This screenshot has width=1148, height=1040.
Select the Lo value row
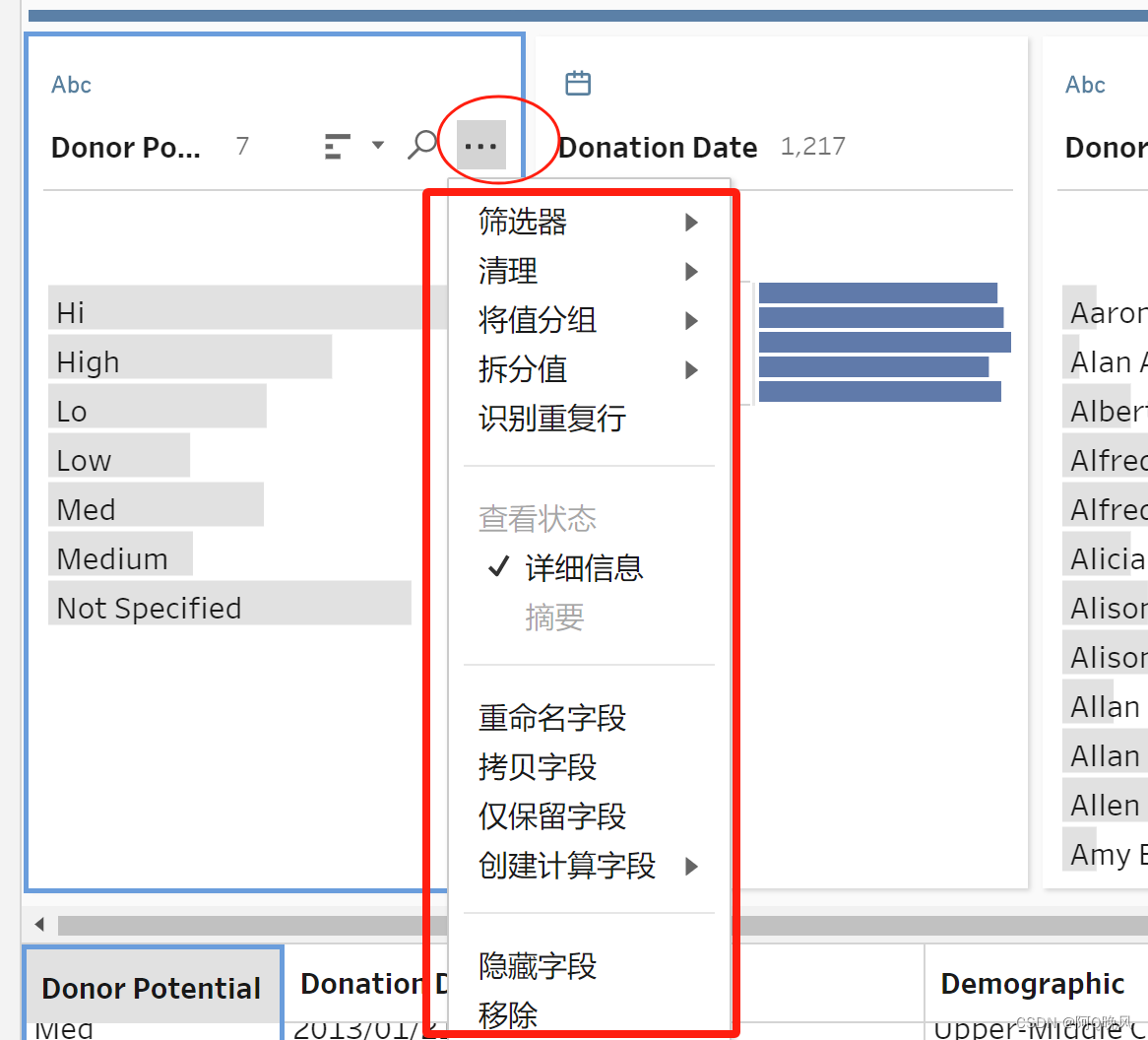click(158, 406)
